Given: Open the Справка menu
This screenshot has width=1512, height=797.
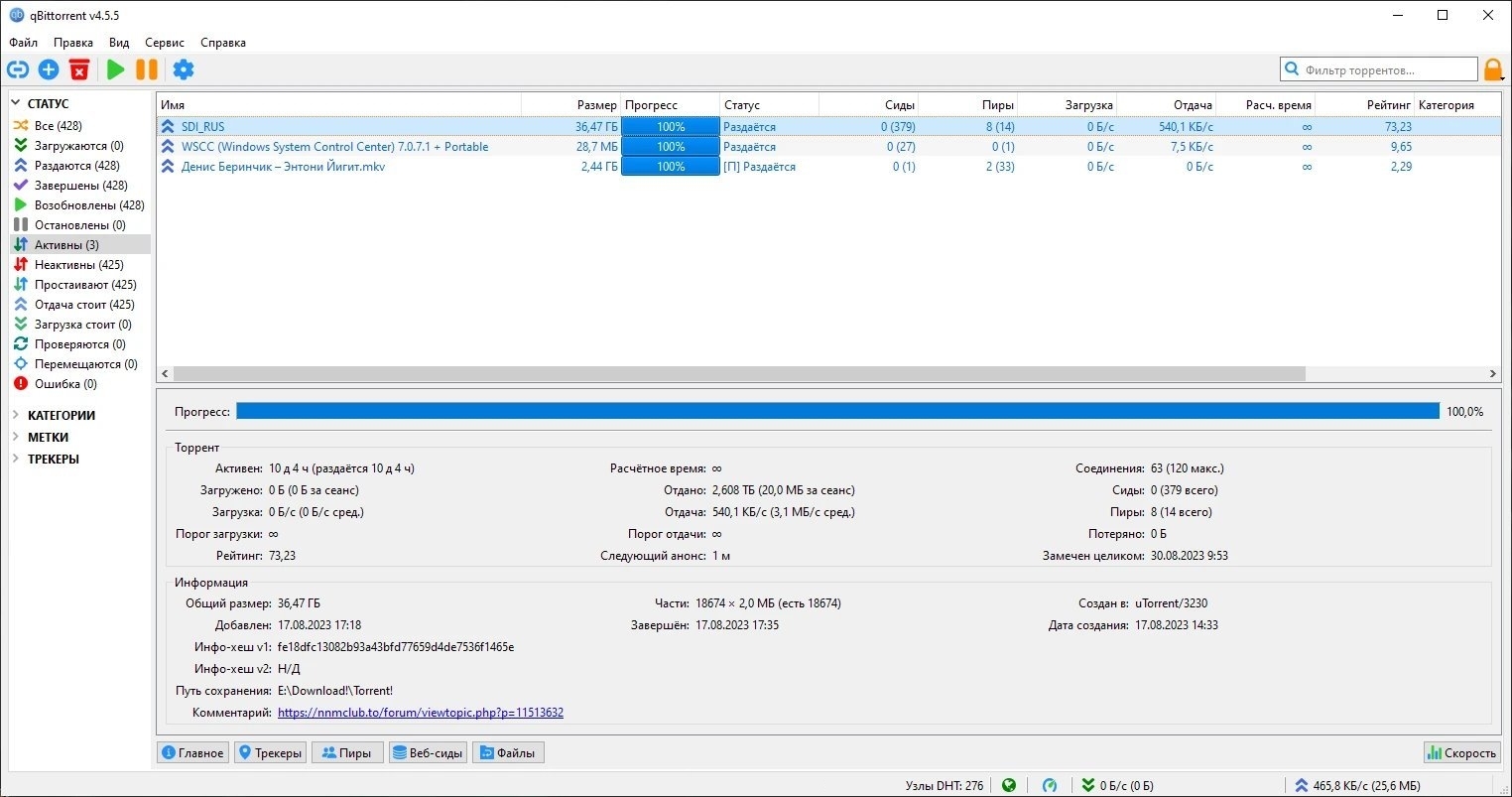Looking at the screenshot, I should coord(223,43).
